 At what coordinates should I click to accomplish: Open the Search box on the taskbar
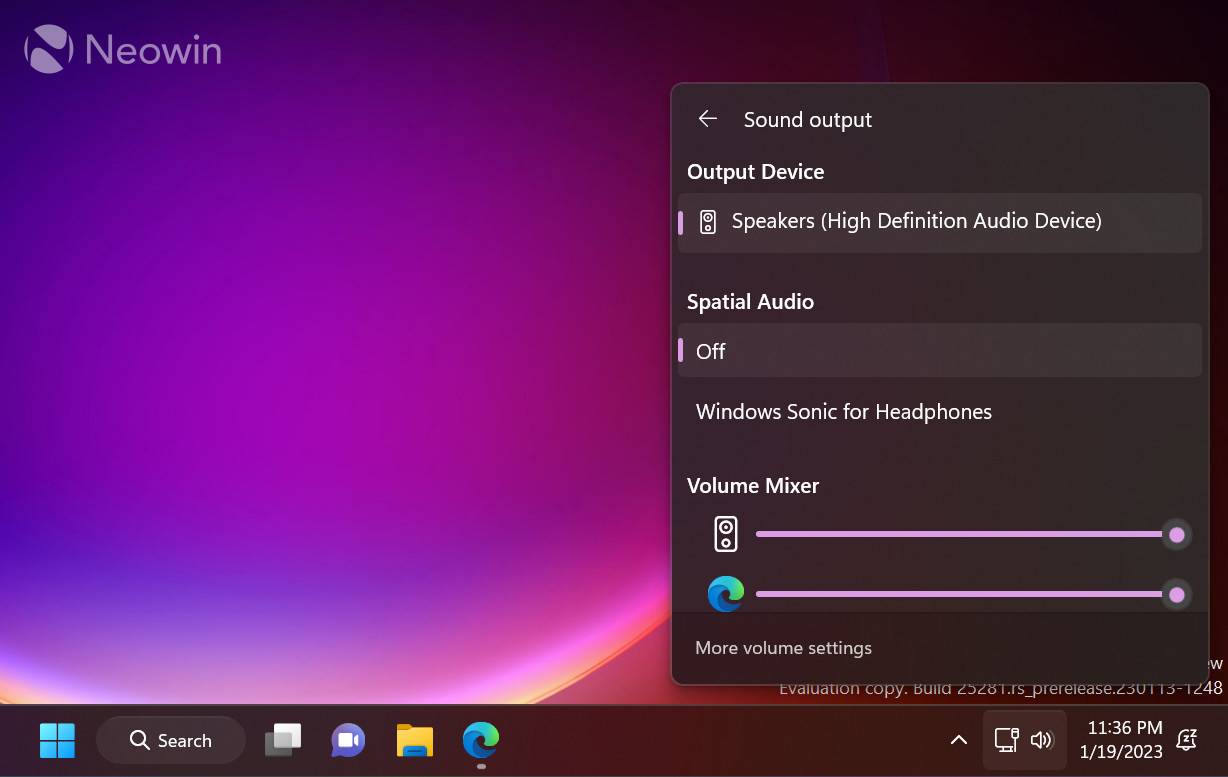click(x=170, y=740)
